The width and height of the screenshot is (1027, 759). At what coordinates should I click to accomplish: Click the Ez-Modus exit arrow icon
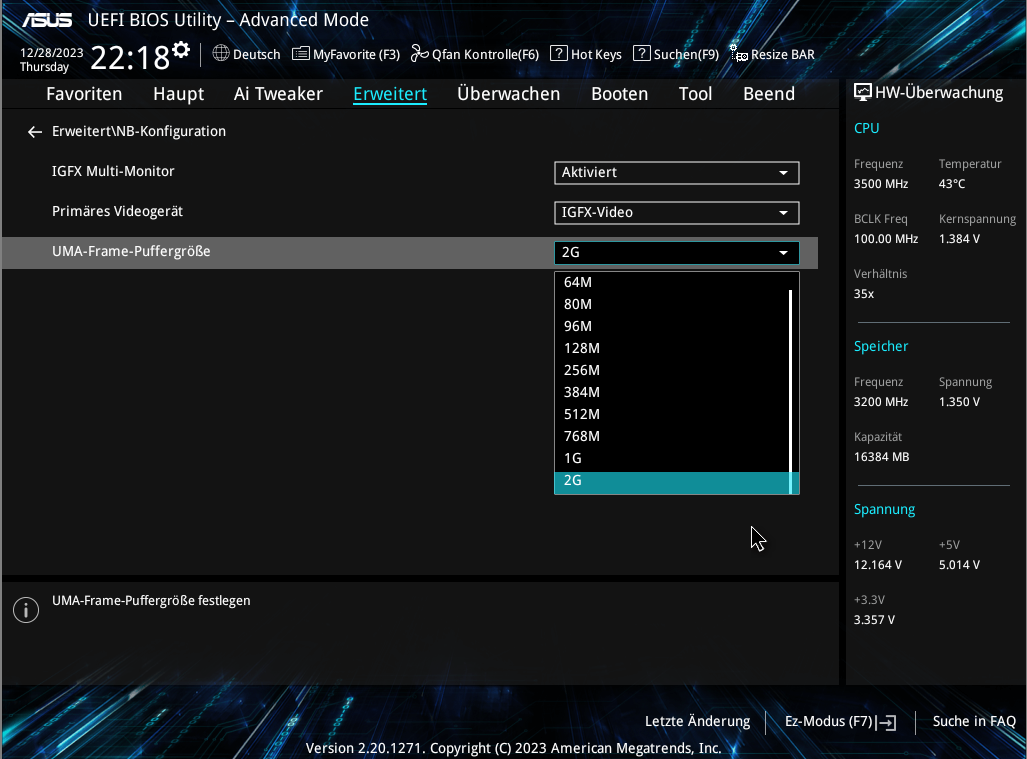coord(886,722)
